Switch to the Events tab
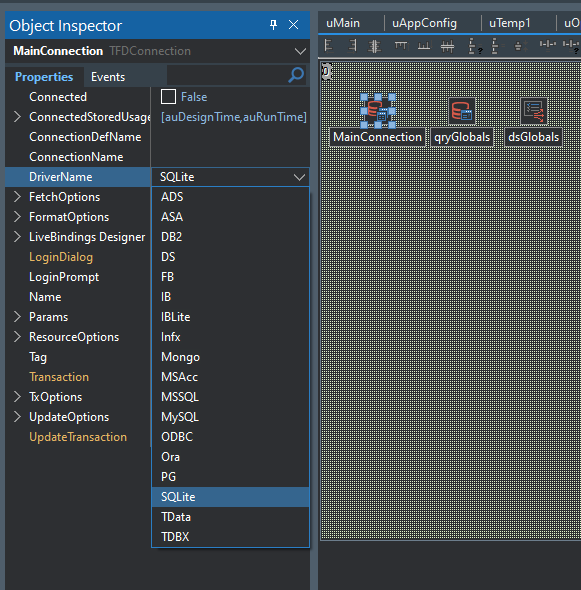Viewport: 581px width, 590px height. pos(108,77)
